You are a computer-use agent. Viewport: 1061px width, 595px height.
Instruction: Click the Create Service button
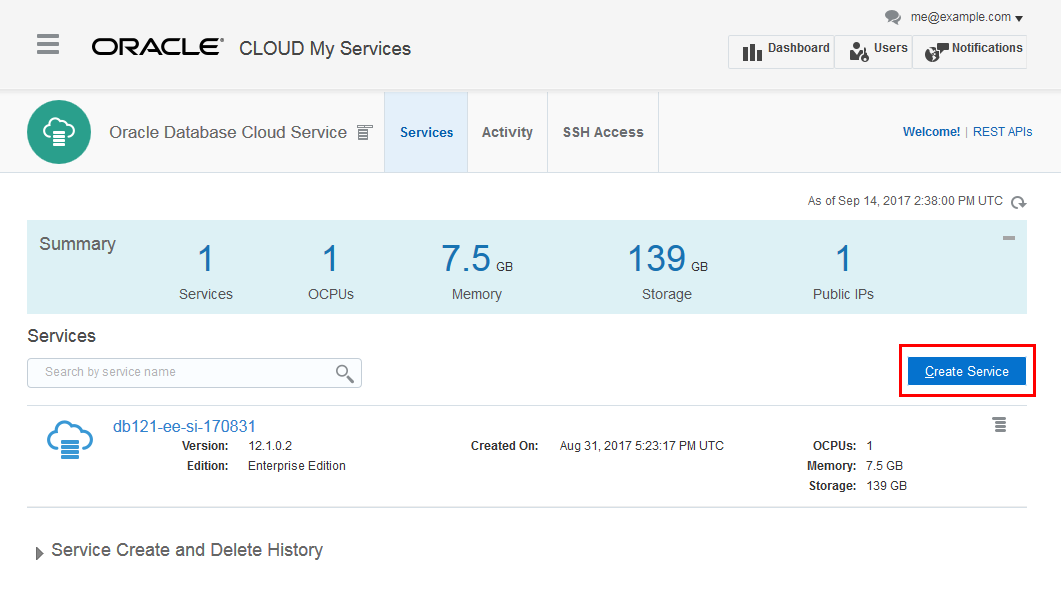[966, 371]
